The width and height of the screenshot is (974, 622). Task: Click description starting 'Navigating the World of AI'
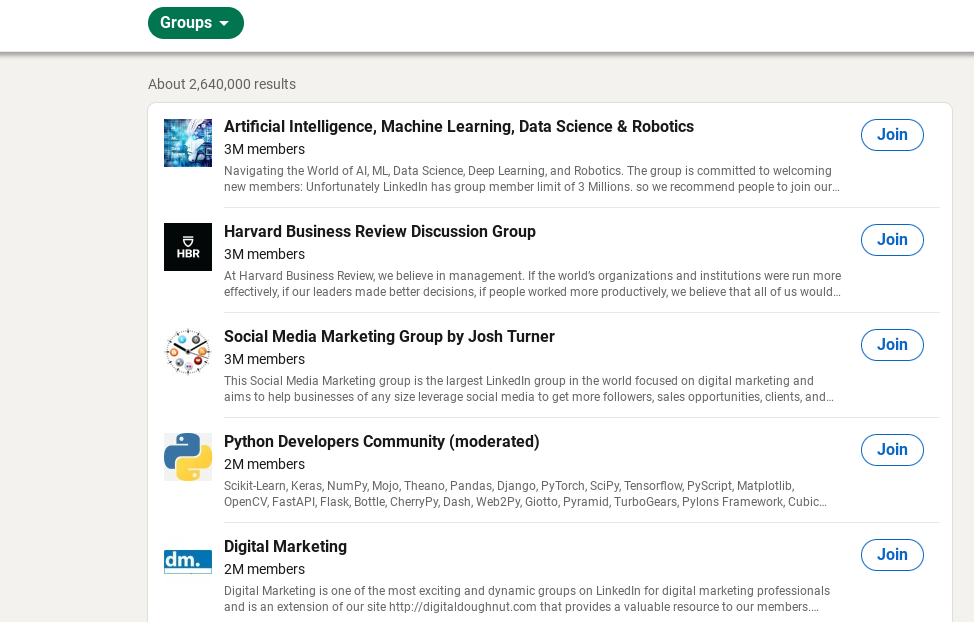click(532, 179)
